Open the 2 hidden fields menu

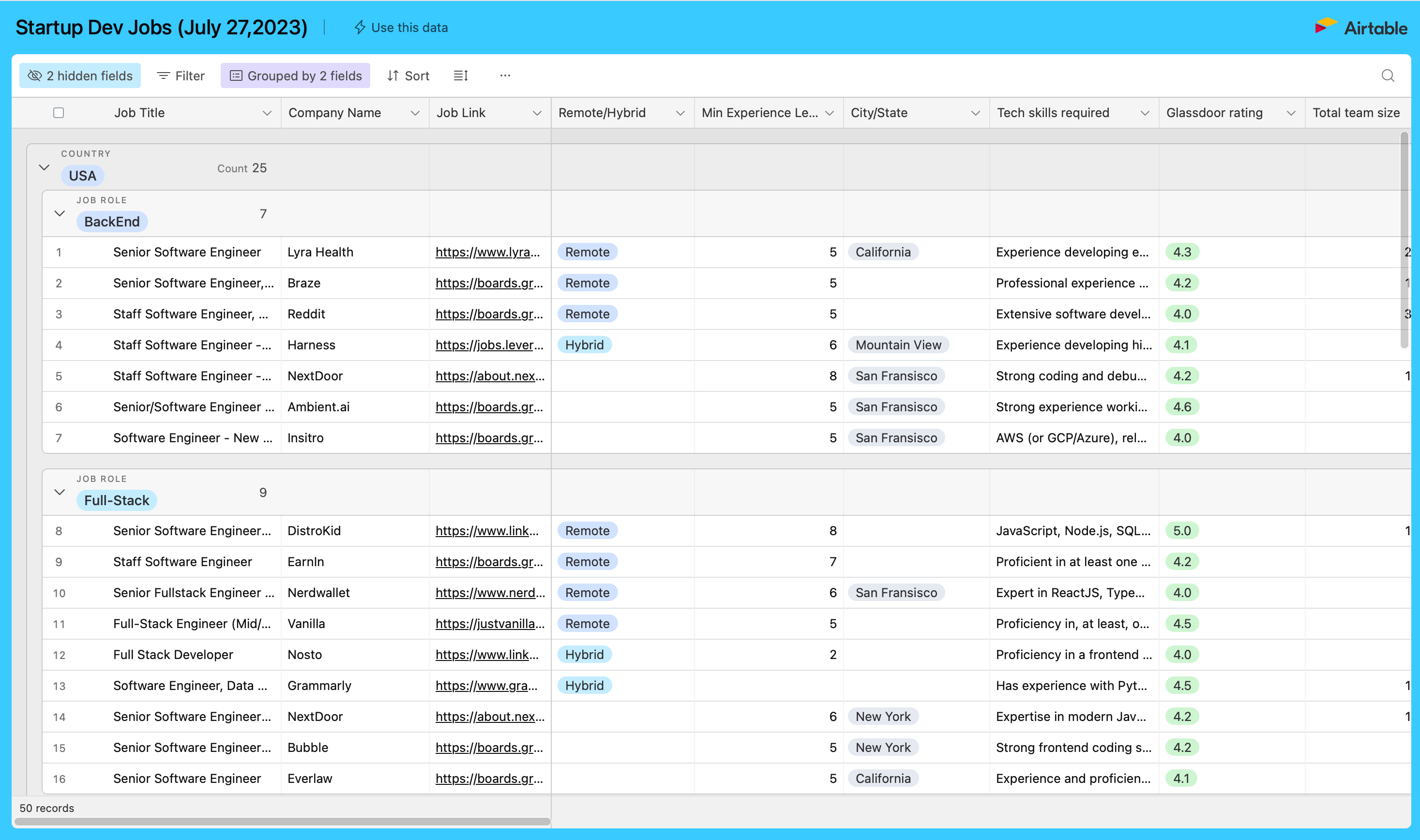click(x=80, y=75)
